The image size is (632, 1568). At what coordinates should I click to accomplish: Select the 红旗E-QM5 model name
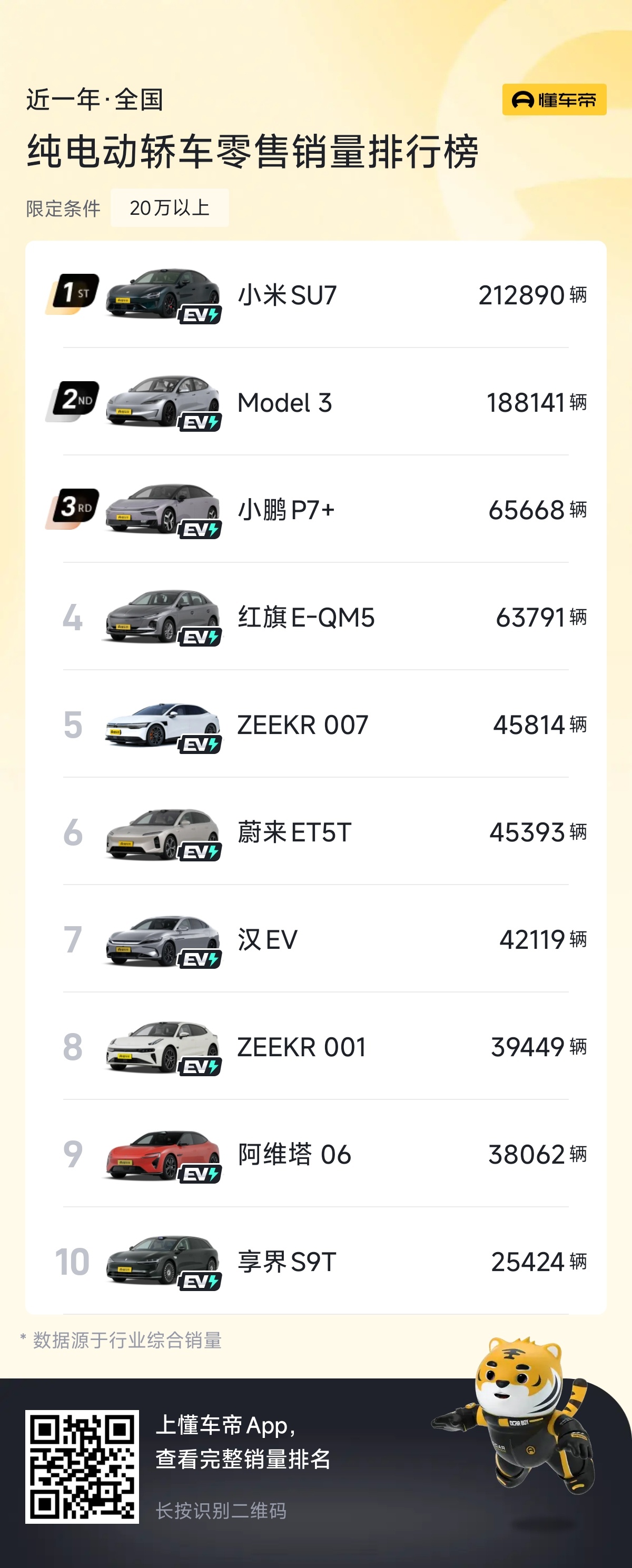coord(307,617)
